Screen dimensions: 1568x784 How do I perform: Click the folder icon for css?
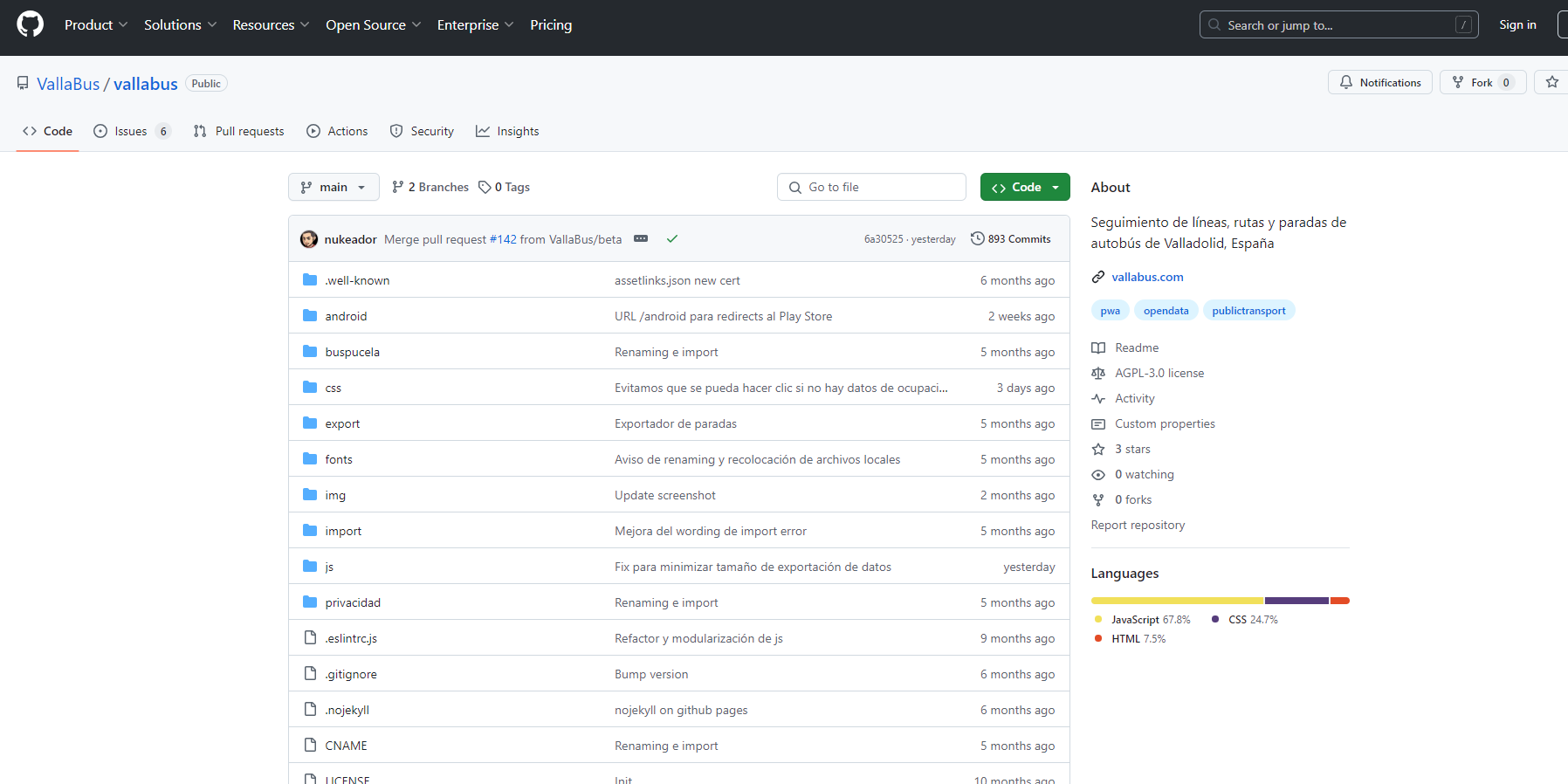click(310, 387)
